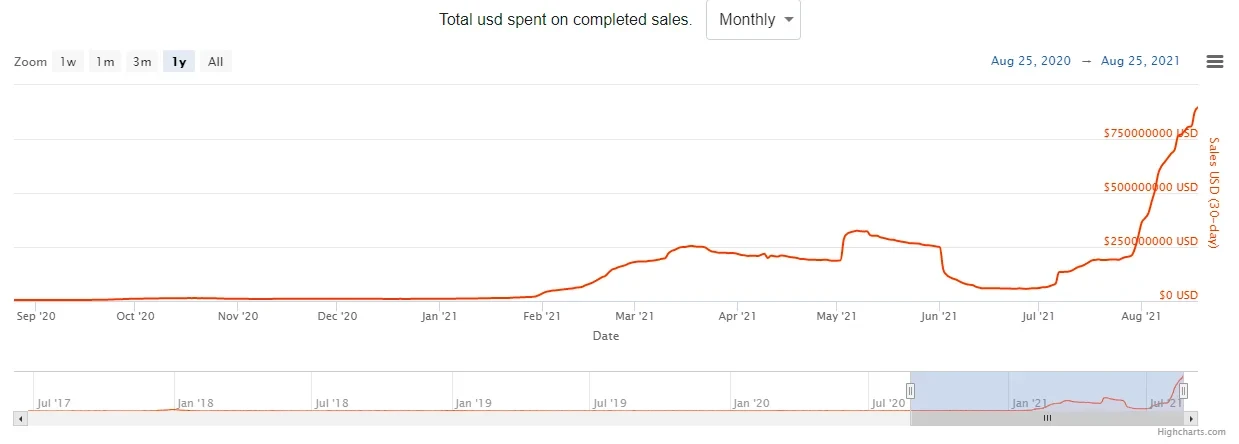Open the chart context hamburger menu

coord(1215,62)
